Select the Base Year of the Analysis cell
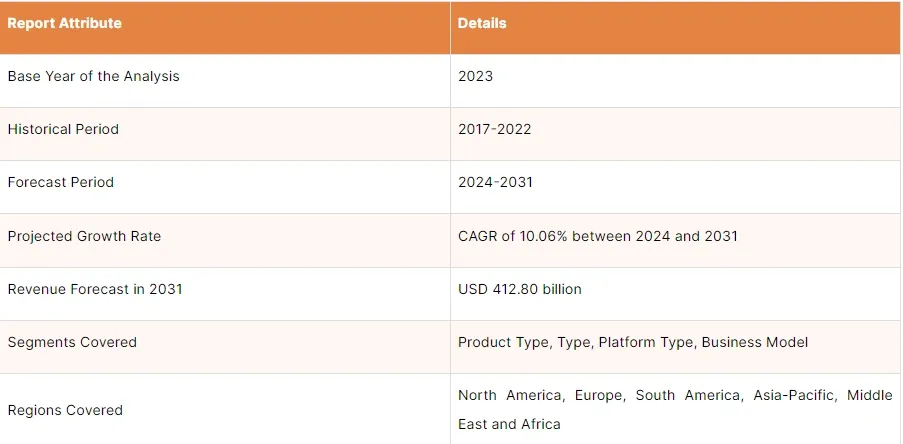Viewport: 903px width, 444px height. pyautogui.click(x=93, y=76)
